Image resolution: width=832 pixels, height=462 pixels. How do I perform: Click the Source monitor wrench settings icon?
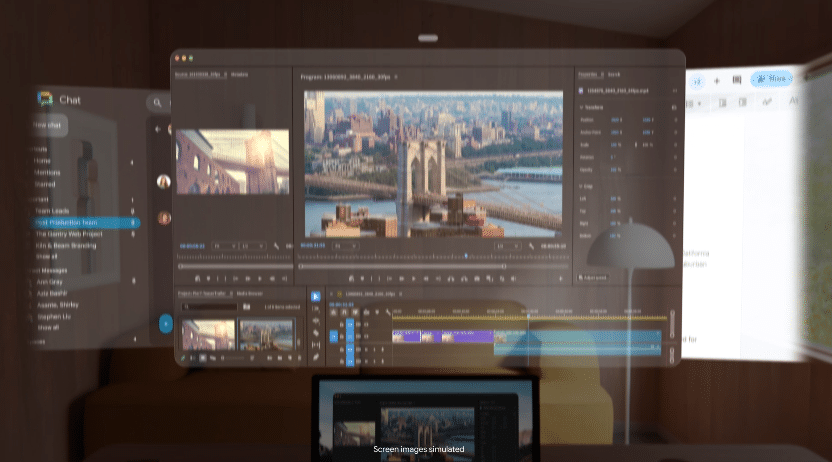(276, 246)
